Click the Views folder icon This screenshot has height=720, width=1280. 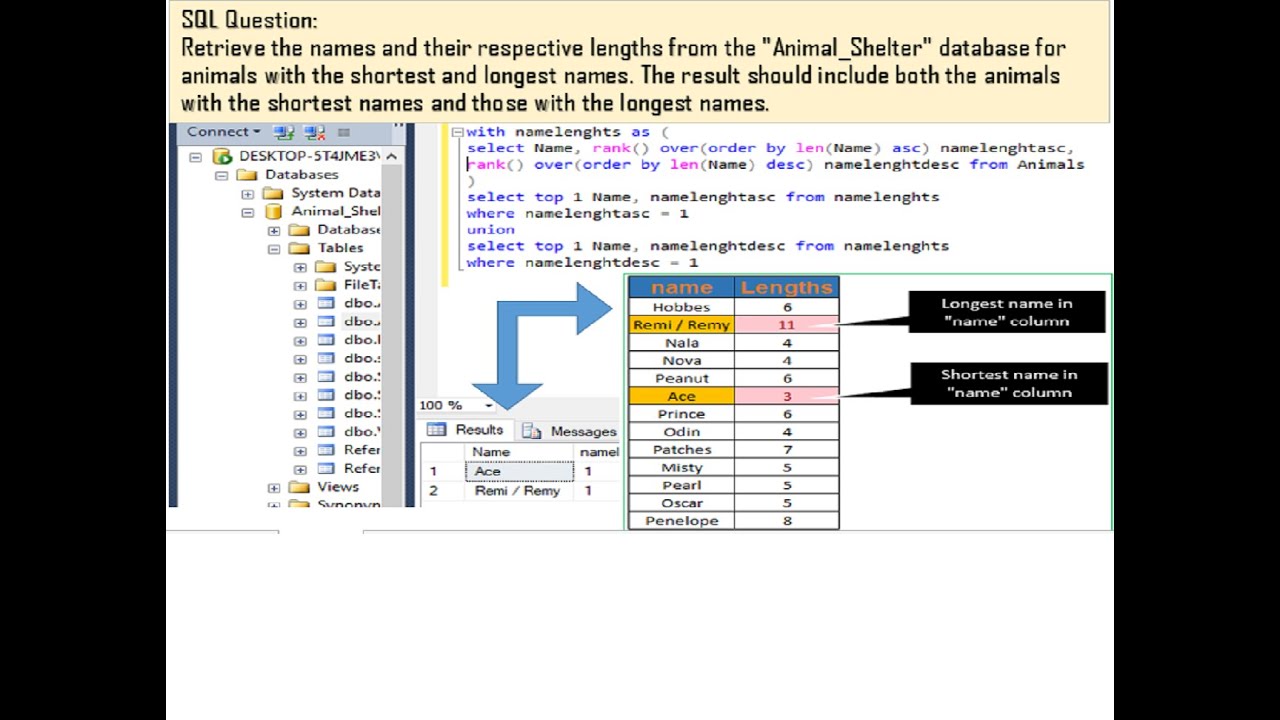click(x=299, y=487)
